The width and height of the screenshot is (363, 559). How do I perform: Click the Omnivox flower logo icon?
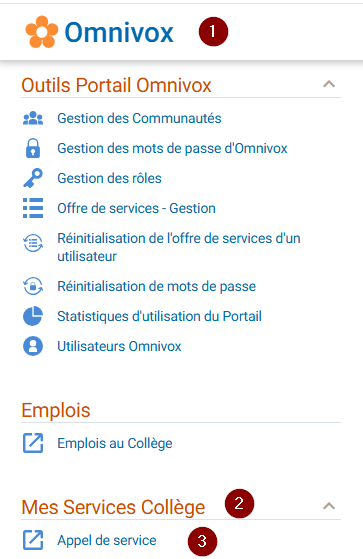[42, 32]
